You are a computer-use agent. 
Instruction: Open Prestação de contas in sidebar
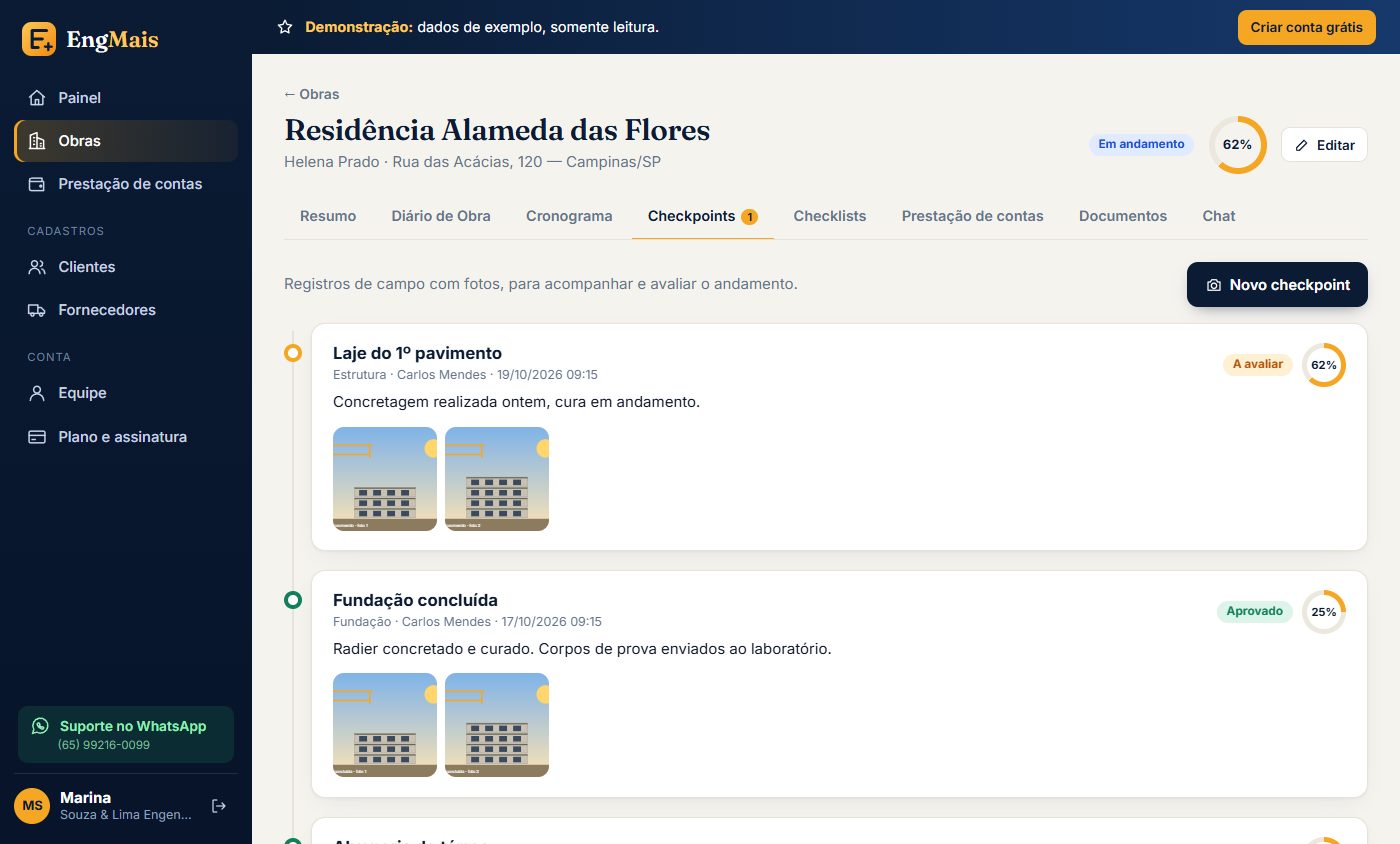126,184
